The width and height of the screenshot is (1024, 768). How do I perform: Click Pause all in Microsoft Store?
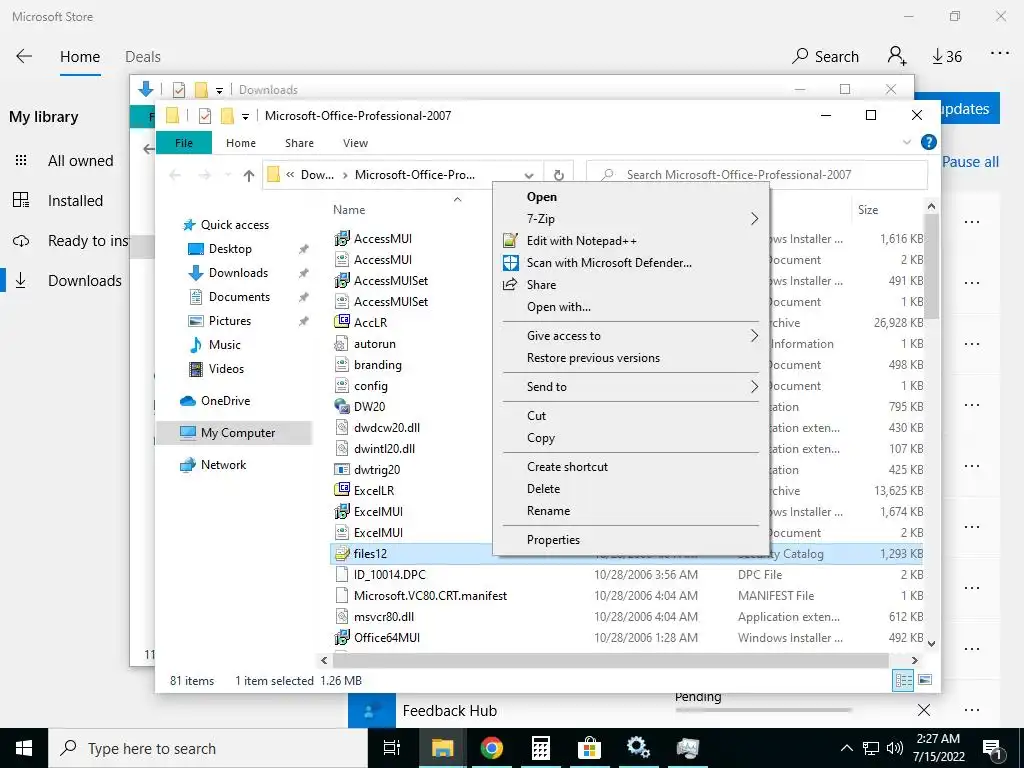pos(970,162)
